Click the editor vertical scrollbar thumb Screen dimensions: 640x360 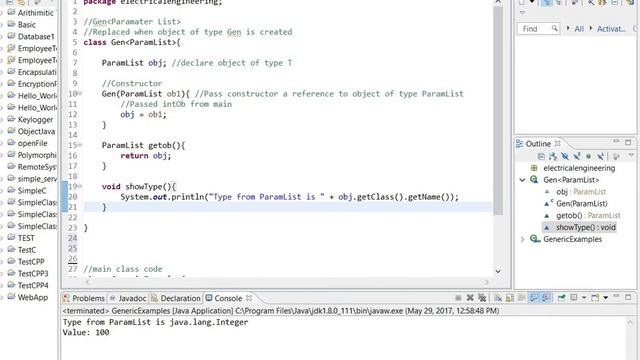(x=498, y=110)
